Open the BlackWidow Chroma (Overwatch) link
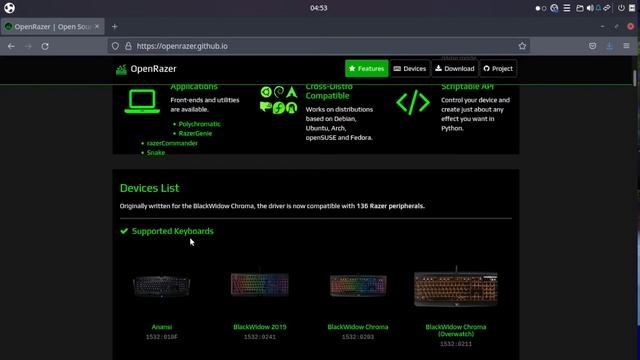 [x=456, y=330]
